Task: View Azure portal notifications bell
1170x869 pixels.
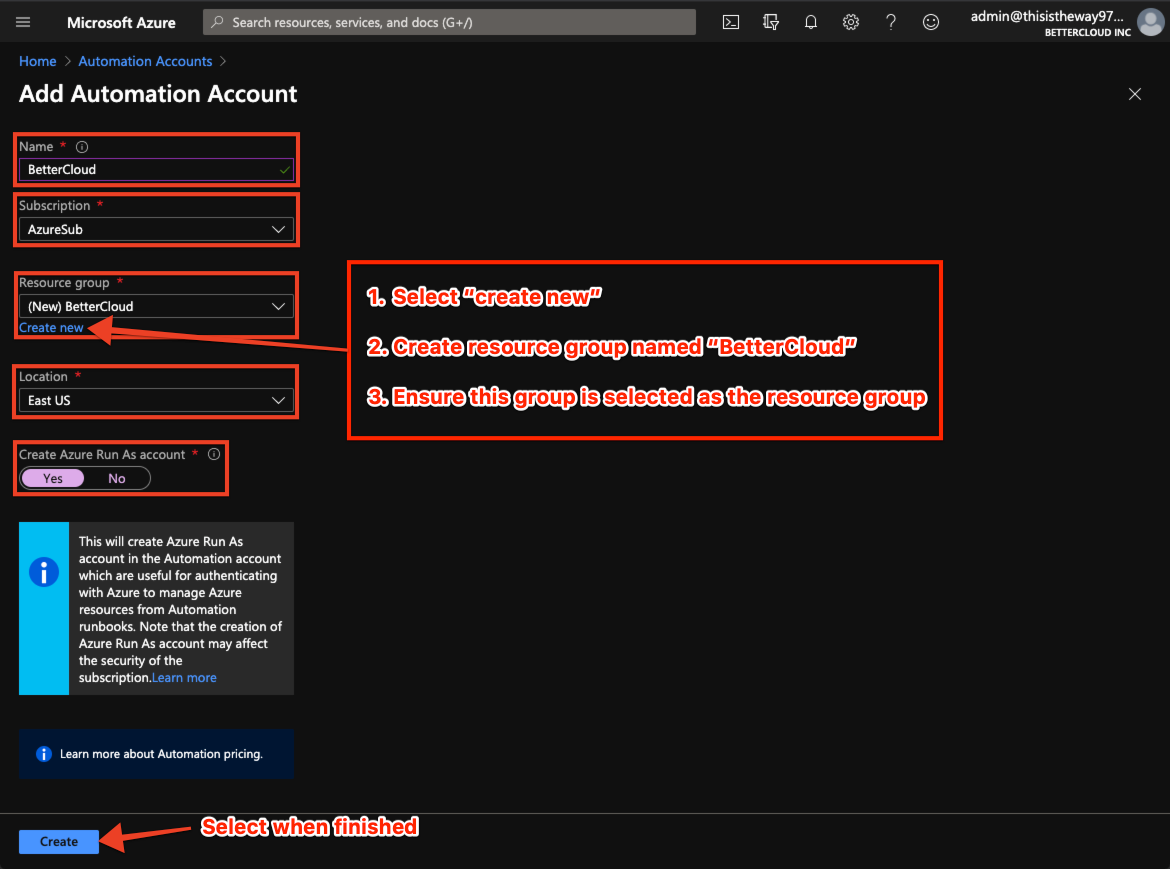Action: (810, 21)
